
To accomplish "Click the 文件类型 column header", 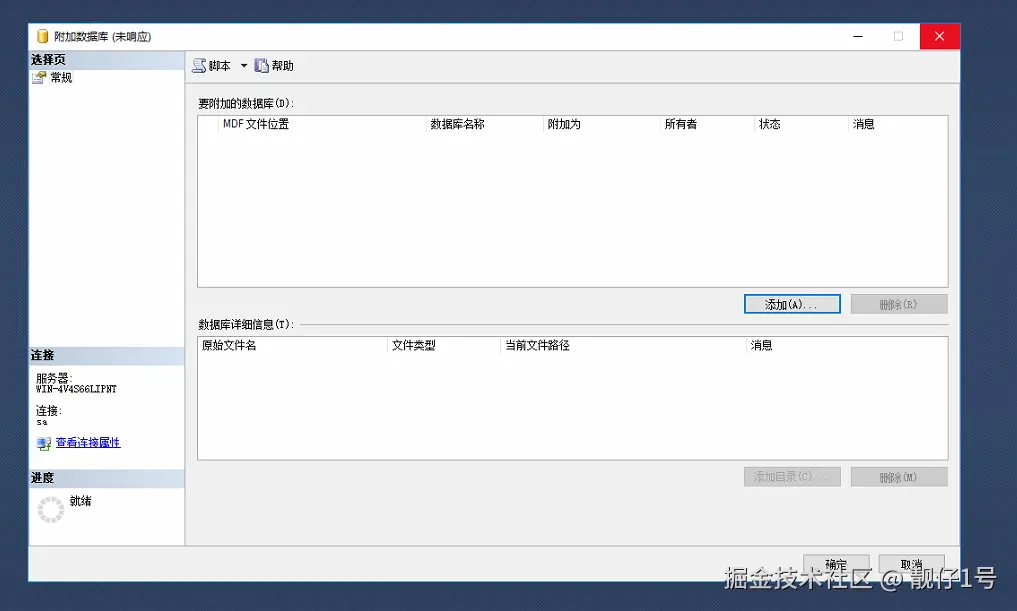I will [x=444, y=345].
